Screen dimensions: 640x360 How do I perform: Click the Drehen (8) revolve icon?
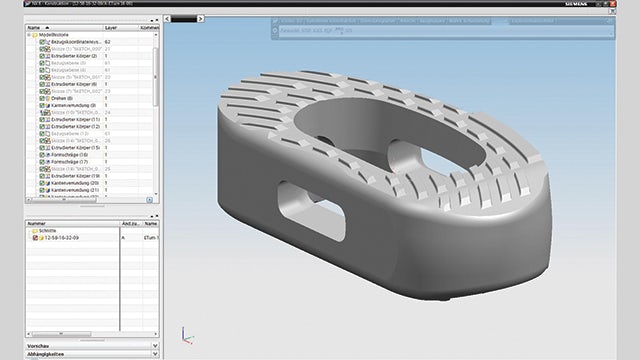click(x=48, y=98)
